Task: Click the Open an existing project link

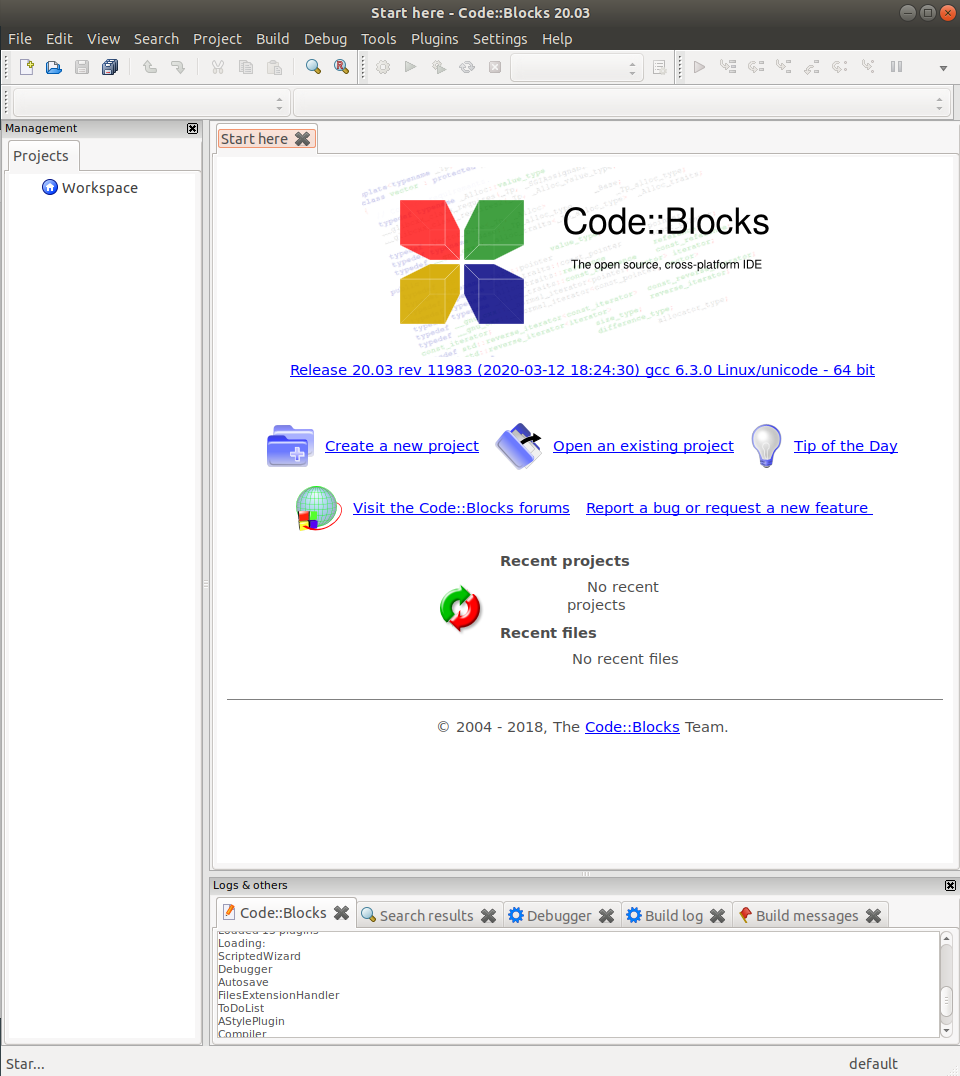Action: [643, 446]
